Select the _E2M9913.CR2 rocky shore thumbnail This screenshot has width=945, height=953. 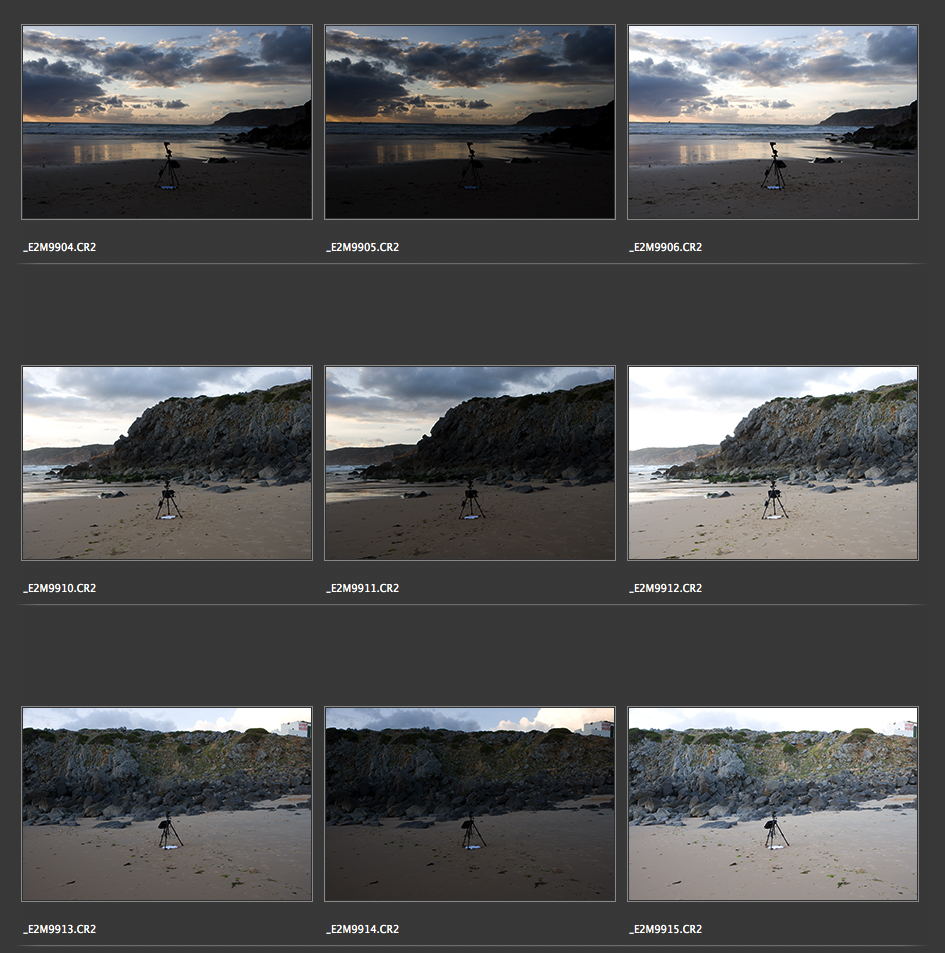tap(167, 804)
